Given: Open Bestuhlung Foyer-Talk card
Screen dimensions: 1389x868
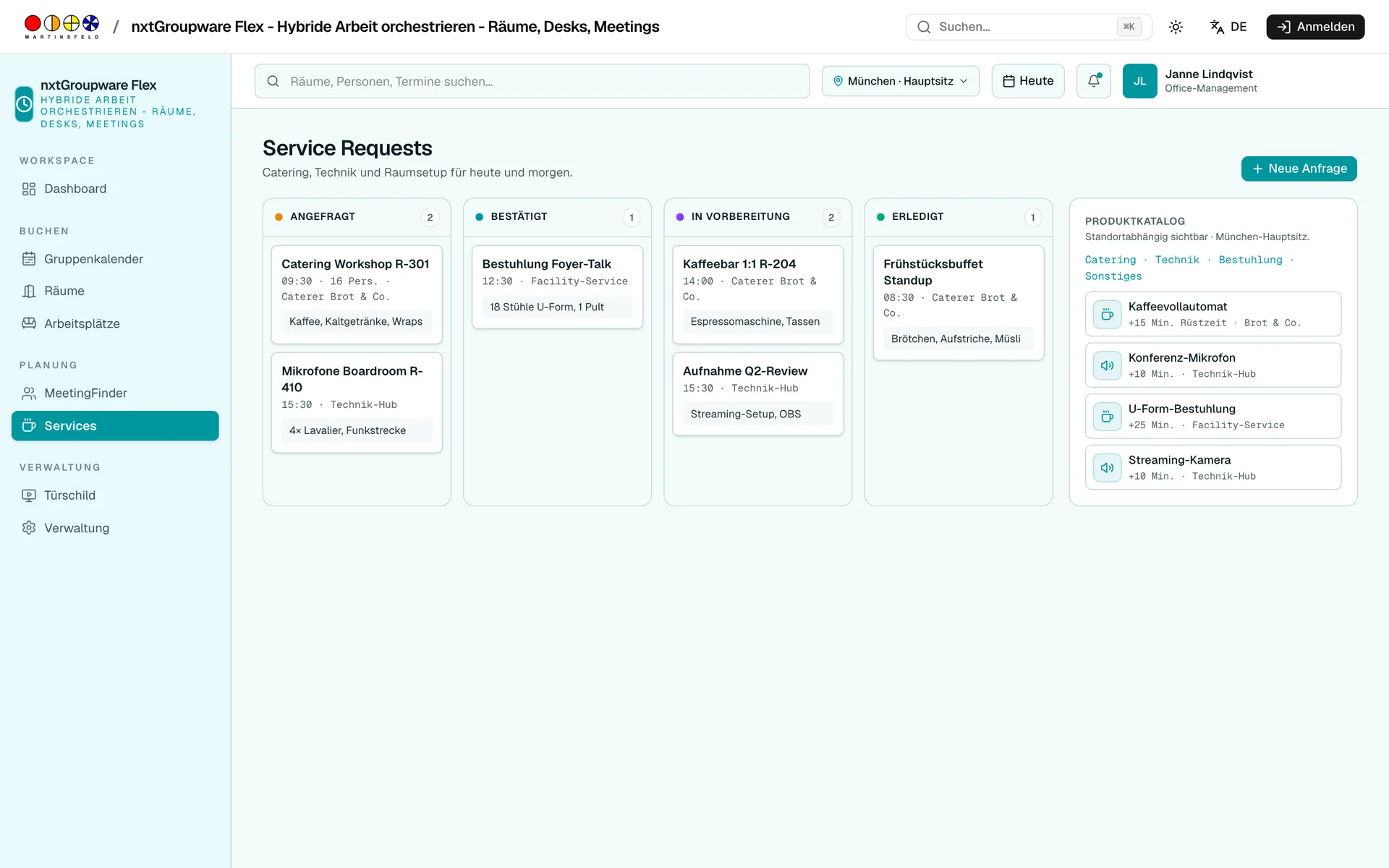Looking at the screenshot, I should coord(557,287).
